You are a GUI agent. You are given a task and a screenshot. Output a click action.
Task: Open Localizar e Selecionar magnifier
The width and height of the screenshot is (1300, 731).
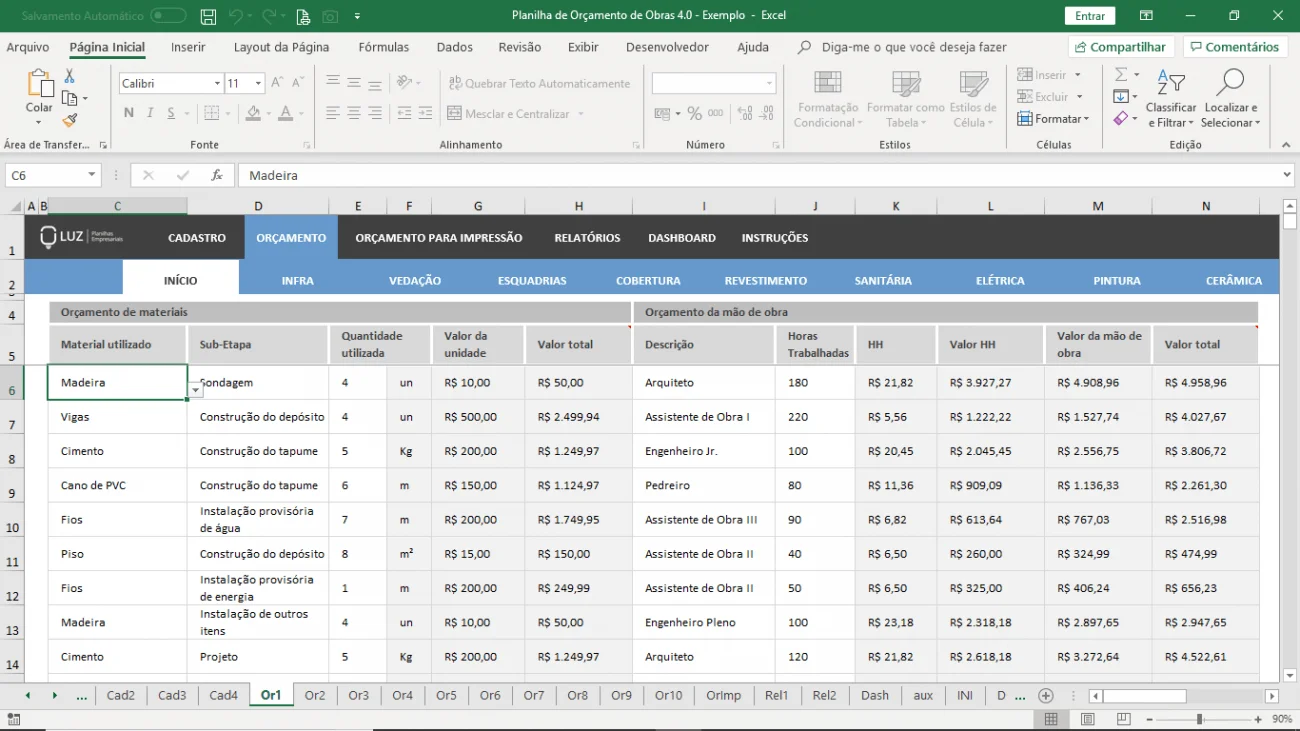click(1230, 99)
